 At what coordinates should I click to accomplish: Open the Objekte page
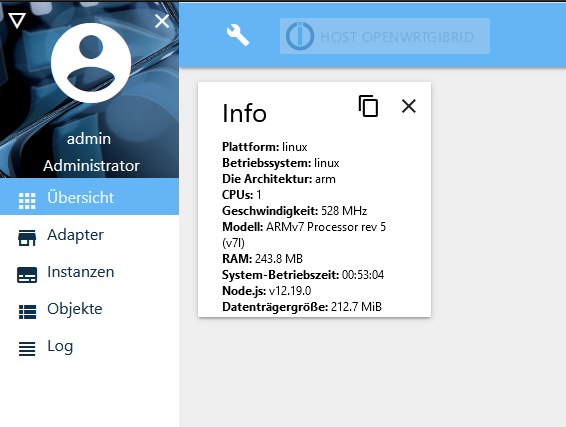[89, 309]
